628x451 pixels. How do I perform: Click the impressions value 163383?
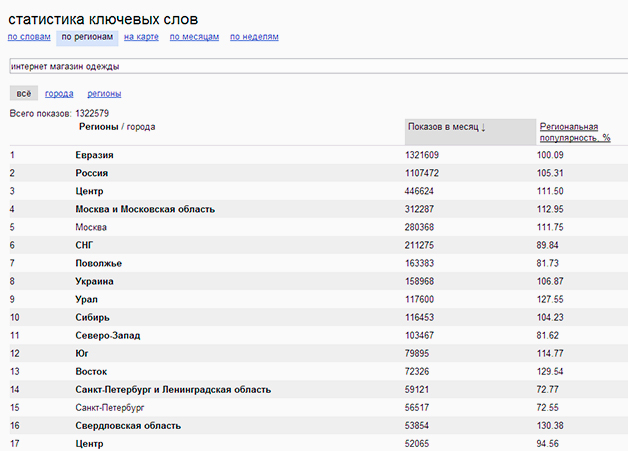[x=419, y=263]
